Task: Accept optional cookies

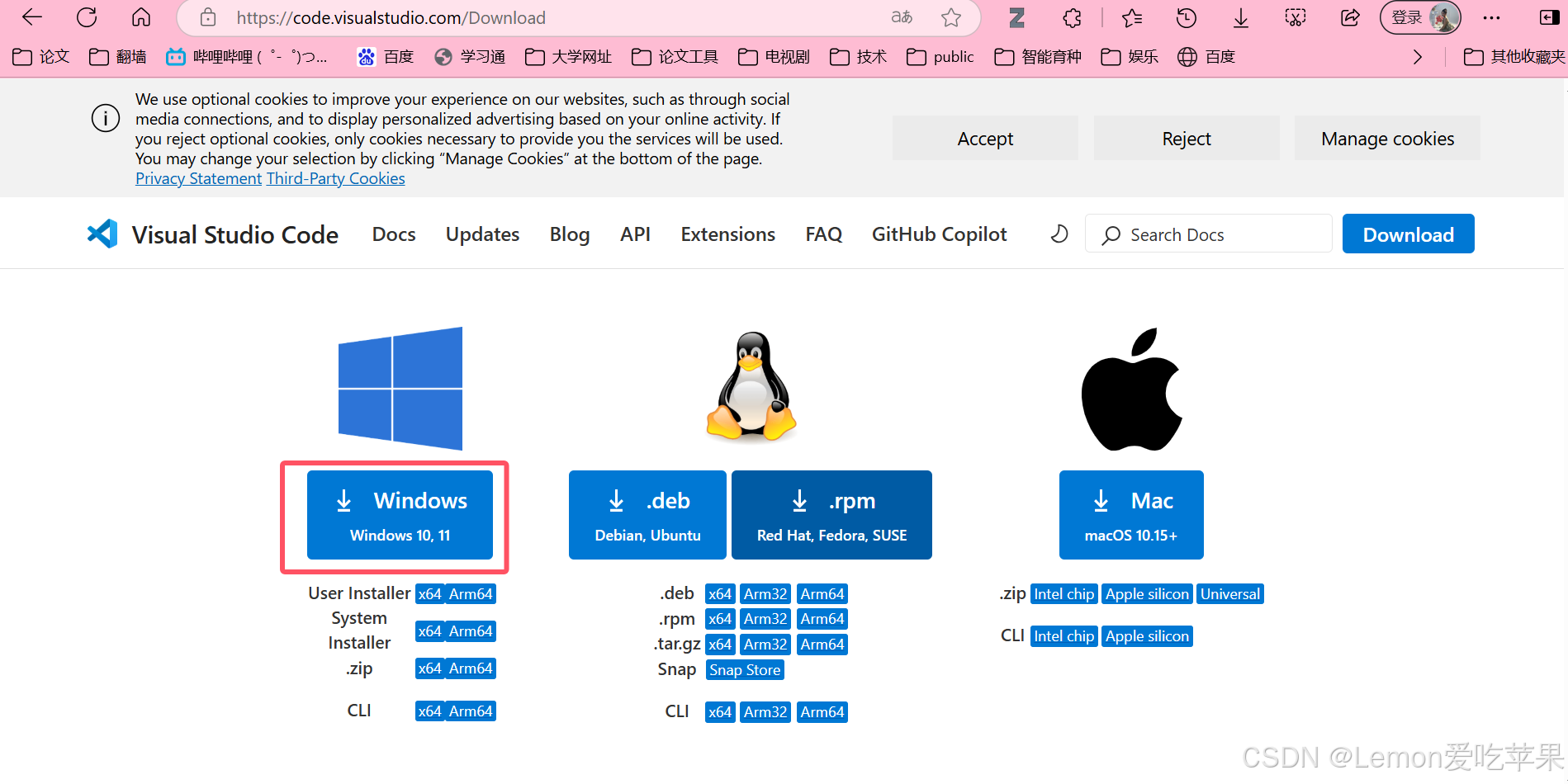Action: tap(985, 139)
